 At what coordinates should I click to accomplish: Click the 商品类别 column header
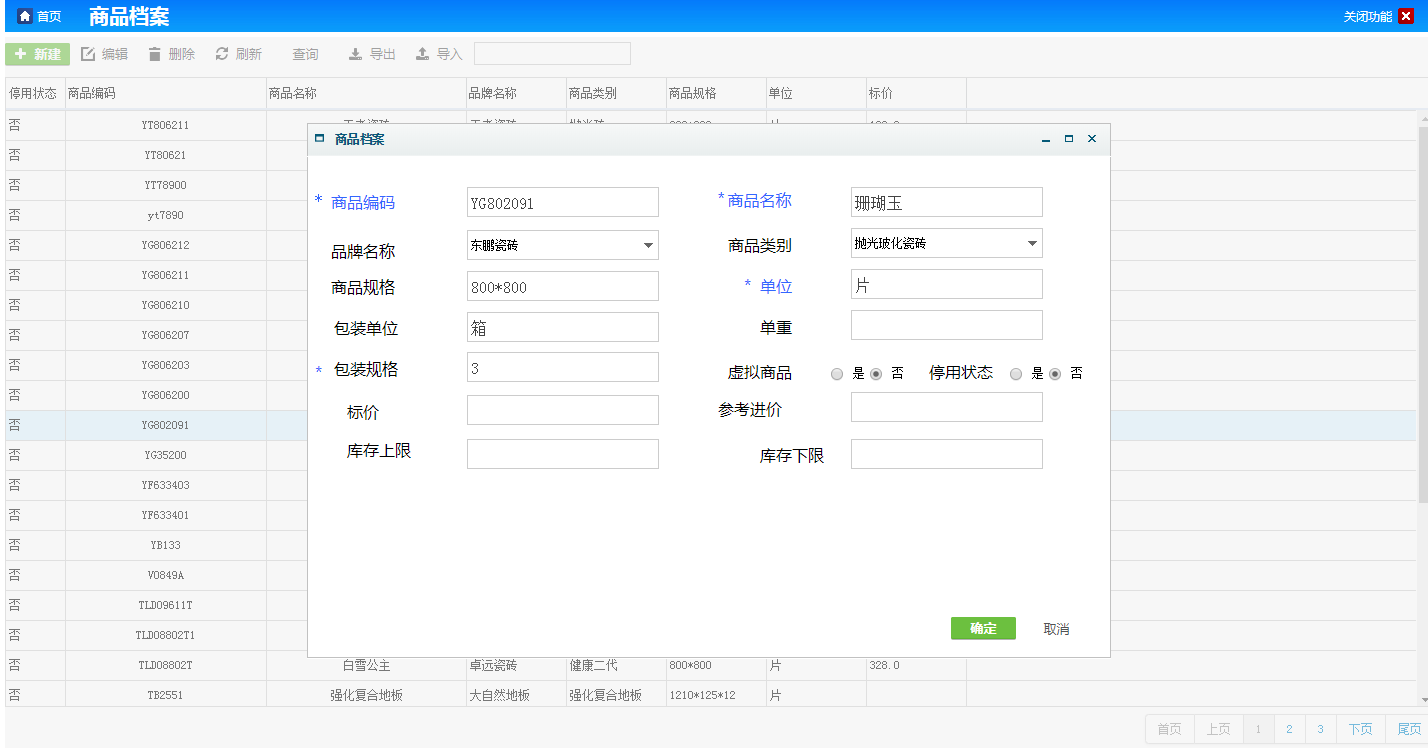pyautogui.click(x=616, y=93)
